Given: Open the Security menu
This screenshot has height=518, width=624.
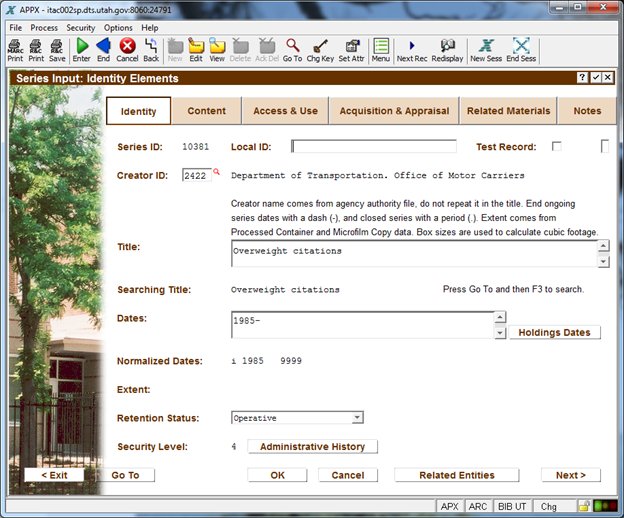Looking at the screenshot, I should click(x=80, y=28).
